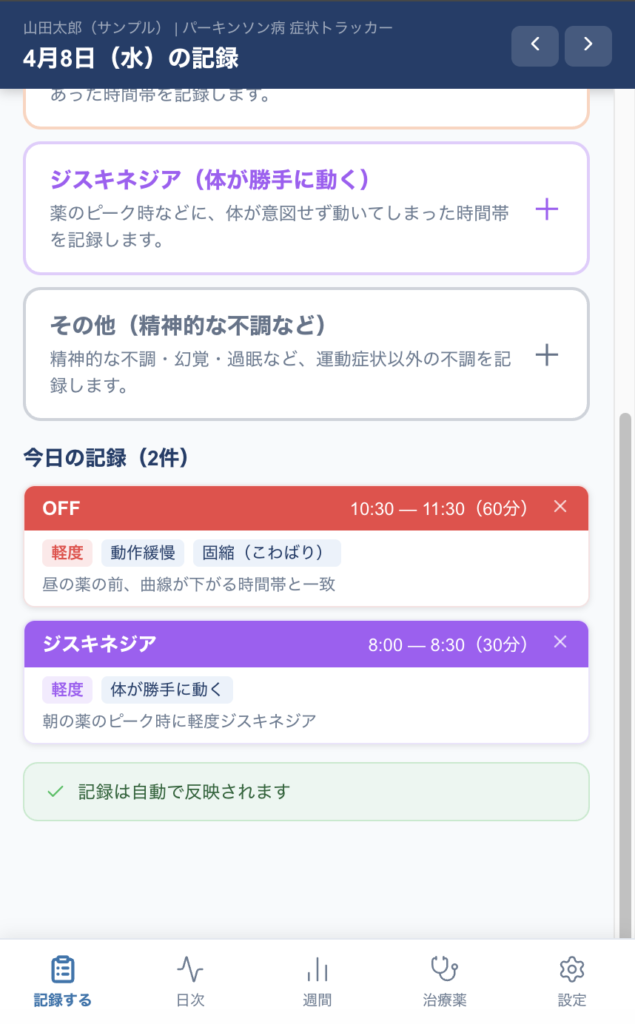This screenshot has height=1024, width=635.
Task: Click the 4月8日(水)の記録 title
Action: tap(131, 57)
